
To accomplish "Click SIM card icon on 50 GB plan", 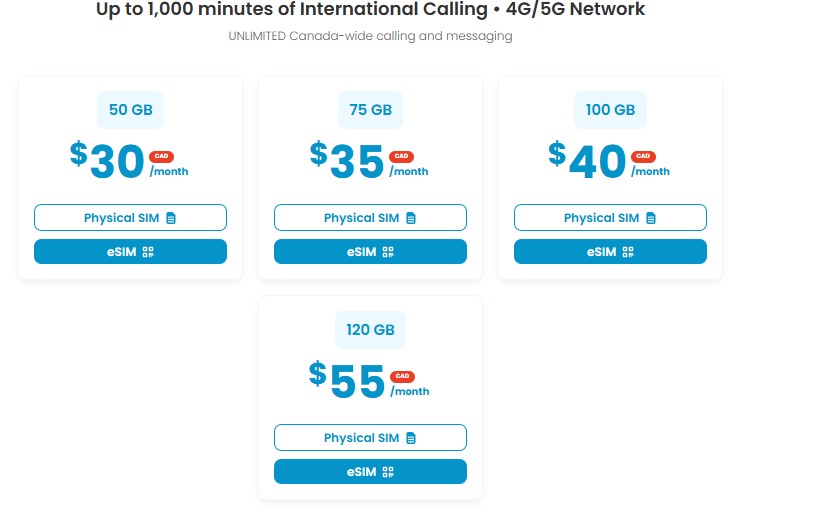I will click(171, 218).
